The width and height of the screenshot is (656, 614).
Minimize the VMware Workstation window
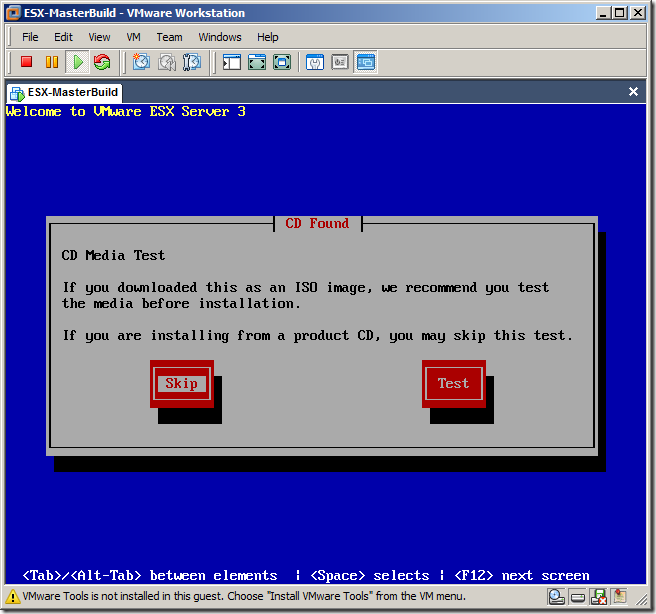coord(603,13)
